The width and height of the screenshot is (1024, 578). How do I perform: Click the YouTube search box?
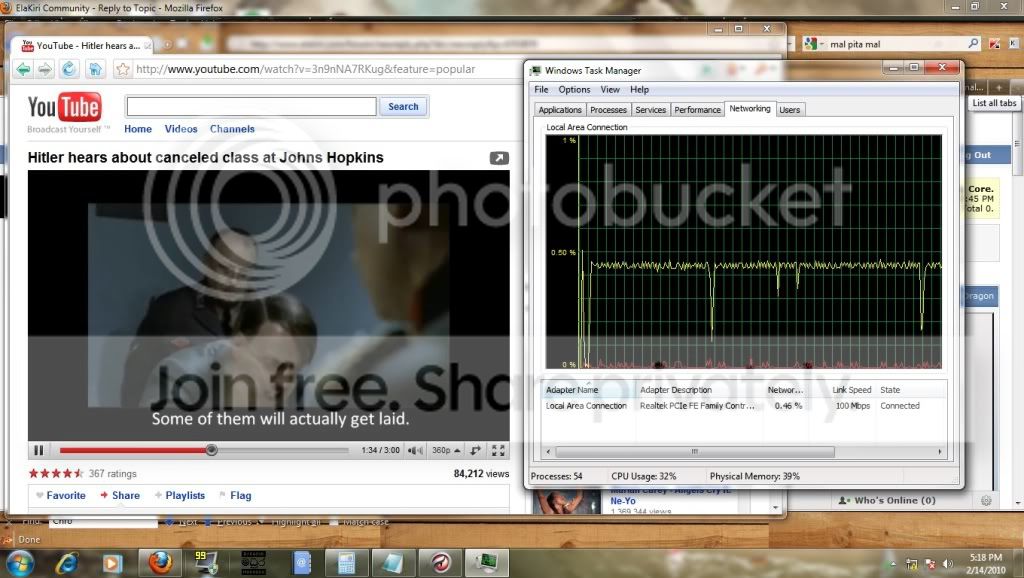pos(251,106)
